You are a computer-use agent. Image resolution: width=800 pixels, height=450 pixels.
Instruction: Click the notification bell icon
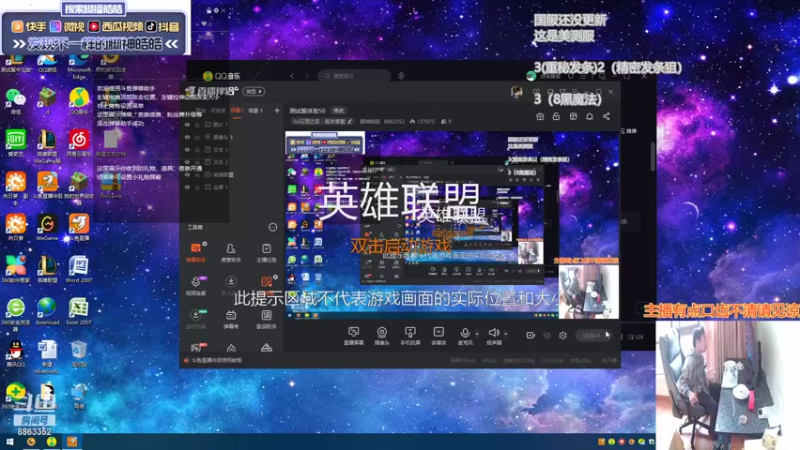tap(589, 116)
